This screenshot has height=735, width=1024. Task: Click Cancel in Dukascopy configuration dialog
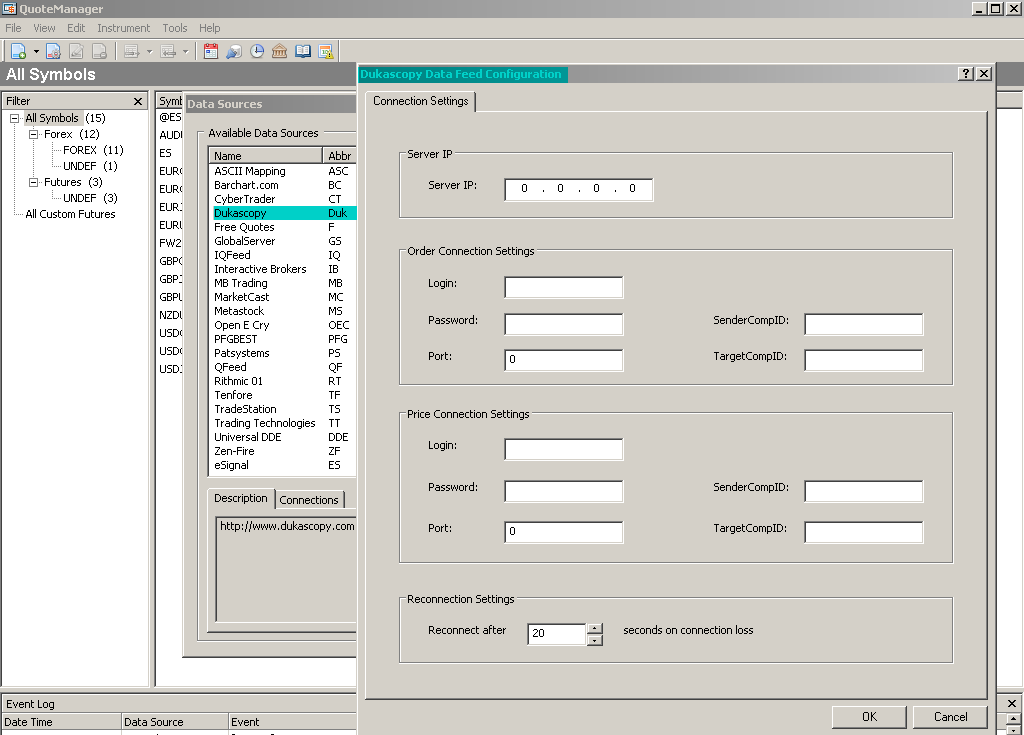point(950,717)
